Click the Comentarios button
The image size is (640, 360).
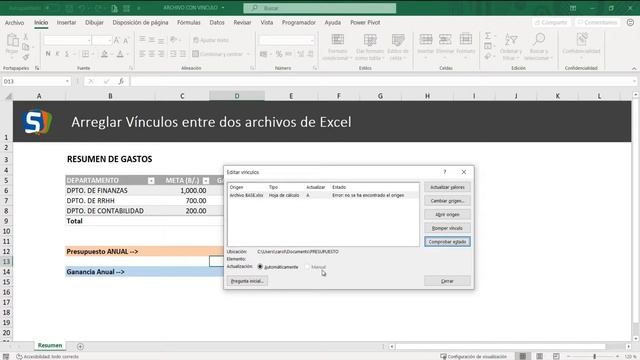click(x=597, y=22)
